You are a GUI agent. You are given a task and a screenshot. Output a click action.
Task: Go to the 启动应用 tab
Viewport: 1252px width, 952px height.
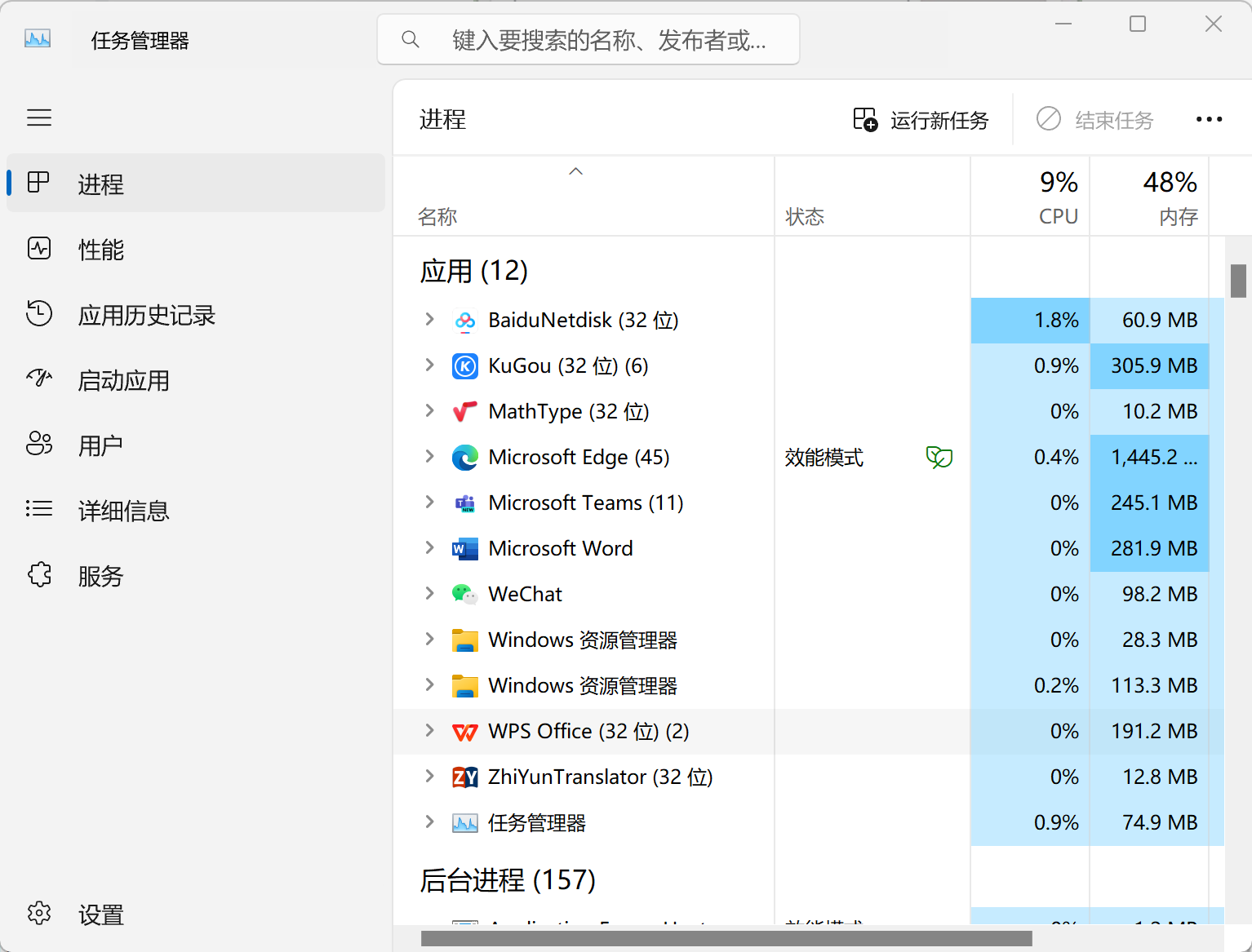click(196, 379)
